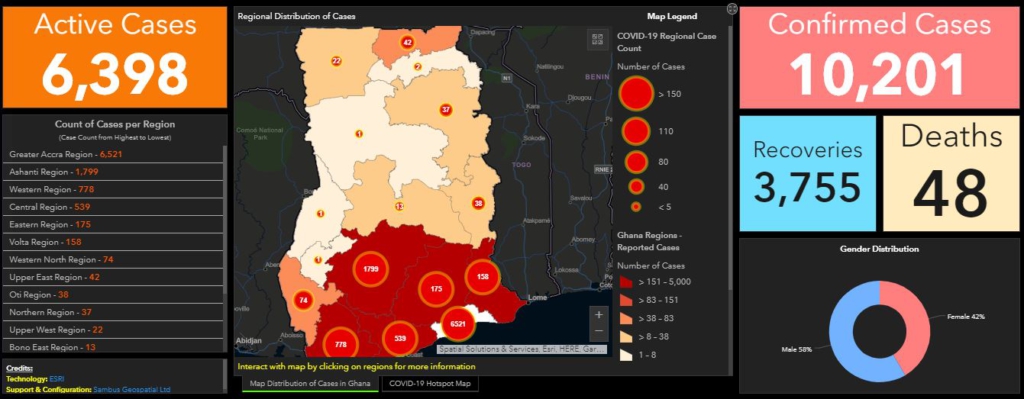
Task: Click the 'Map Legend' heading
Action: [672, 16]
